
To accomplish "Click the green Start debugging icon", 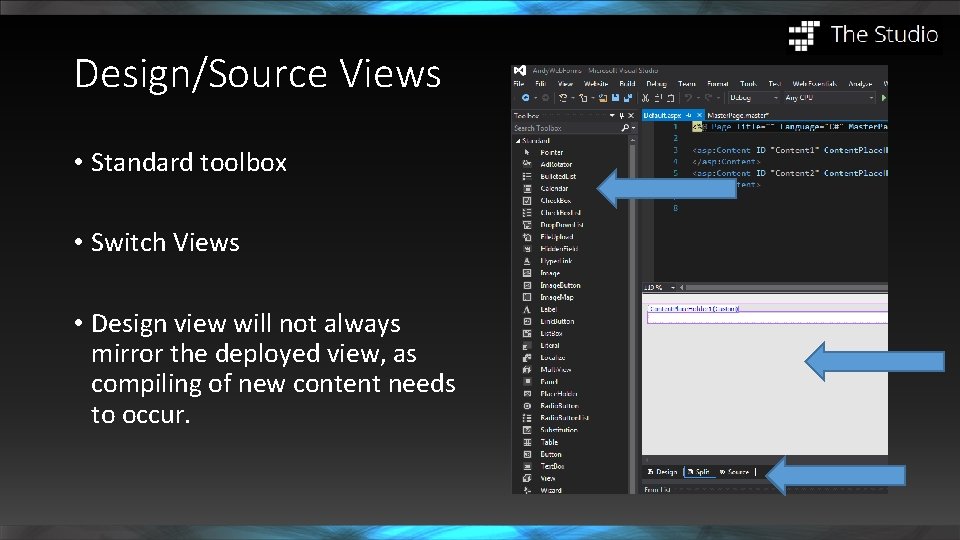I will click(x=883, y=98).
